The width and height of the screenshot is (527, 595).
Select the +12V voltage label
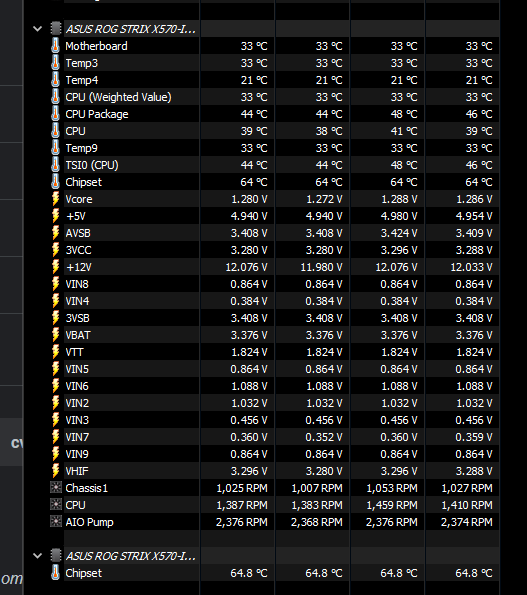click(79, 267)
